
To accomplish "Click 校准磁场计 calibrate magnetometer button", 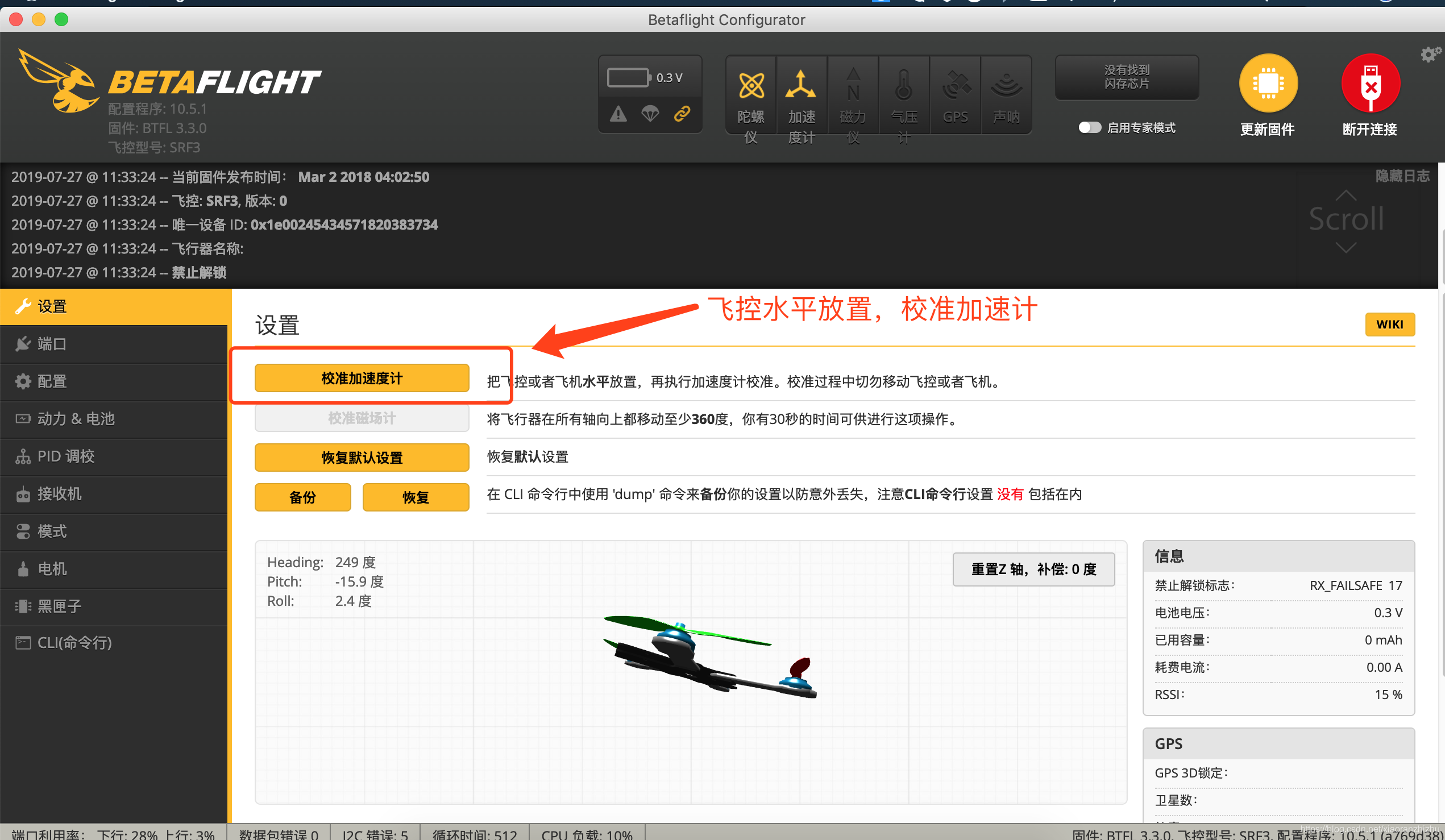I will 362,418.
